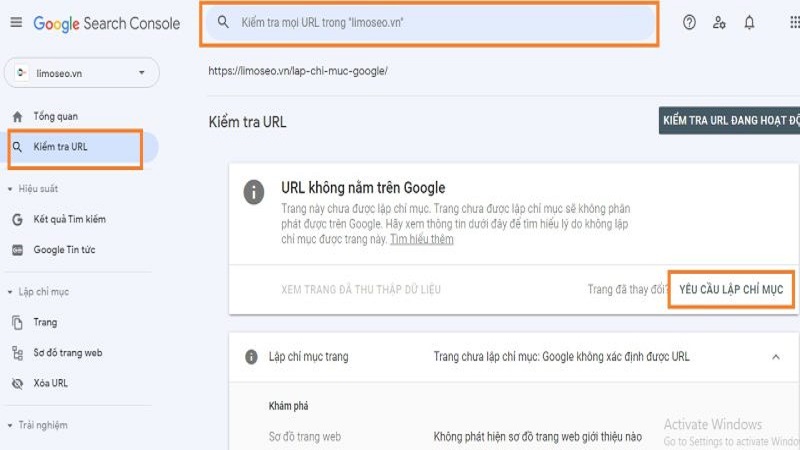Open the manage users and settings icon
Screen dimensions: 800x450
coord(719,22)
